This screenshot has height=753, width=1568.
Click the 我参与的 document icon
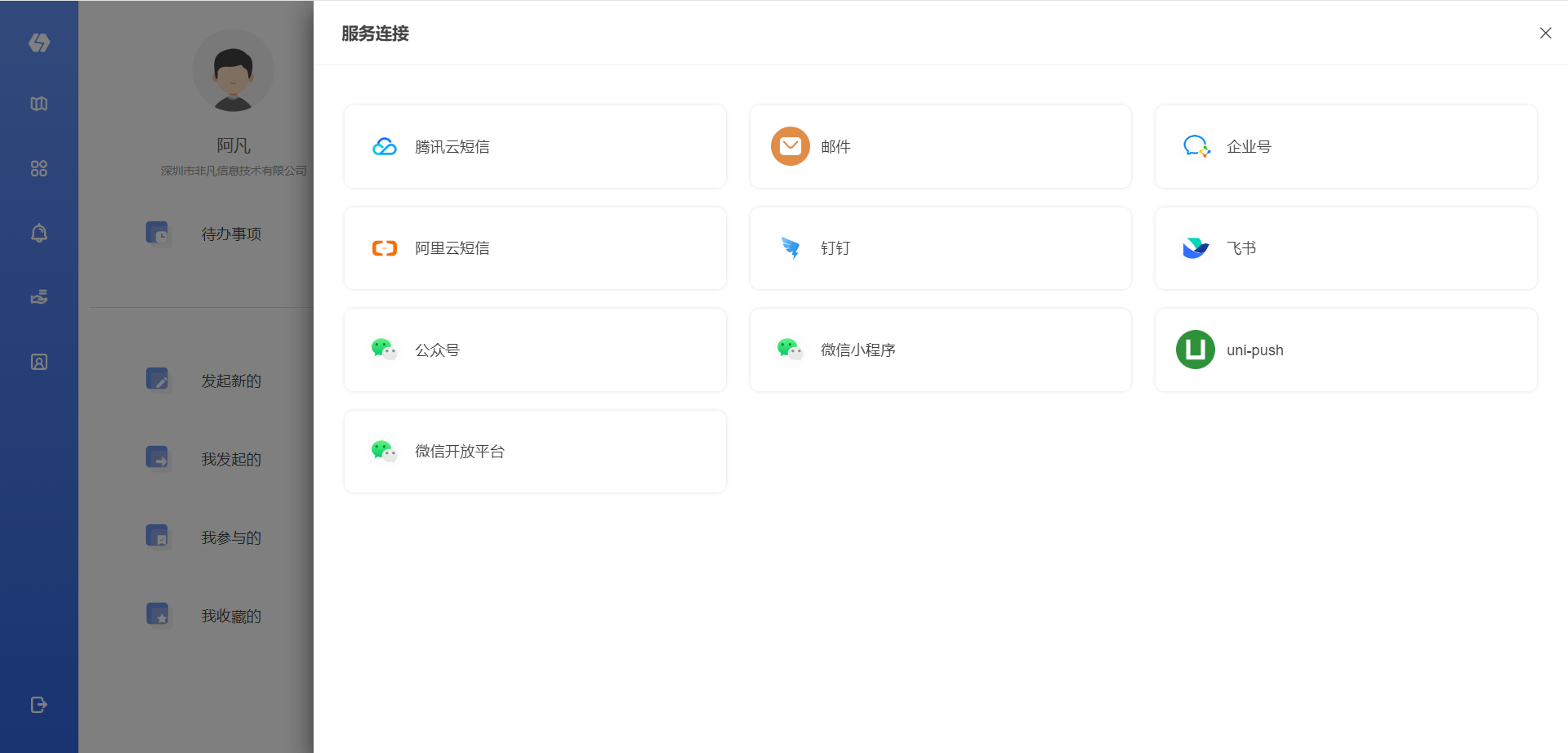[x=158, y=536]
